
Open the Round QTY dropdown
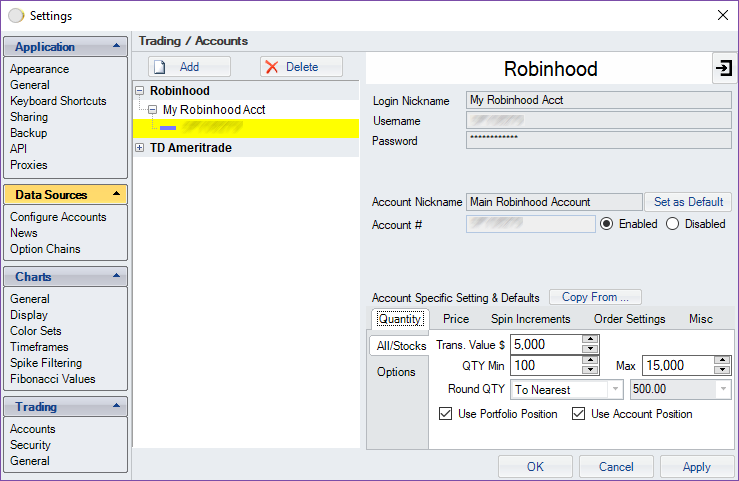615,390
